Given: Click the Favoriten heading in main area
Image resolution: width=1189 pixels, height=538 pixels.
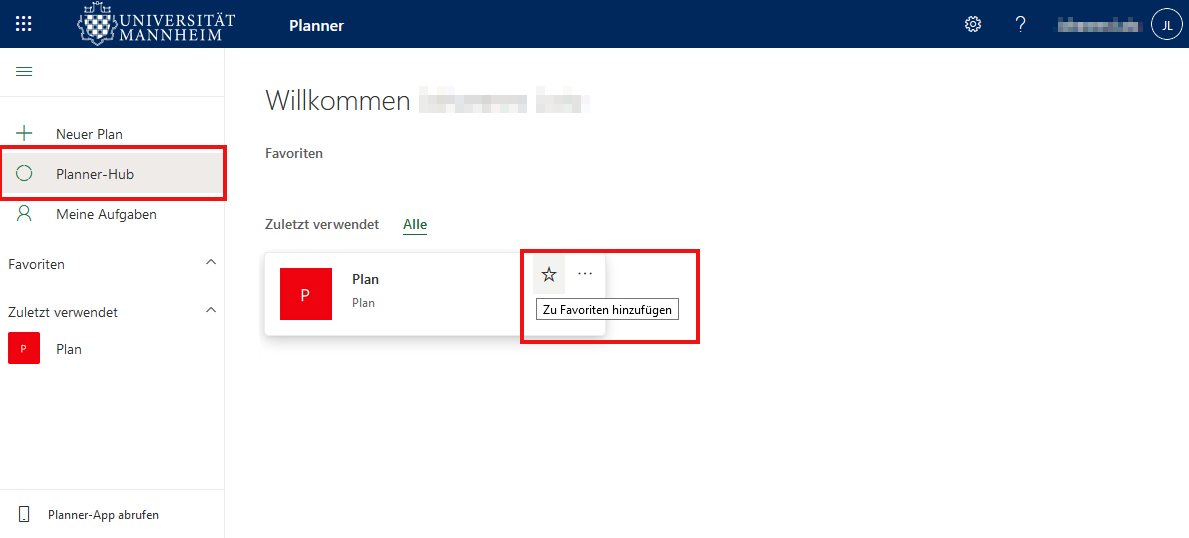Looking at the screenshot, I should [x=293, y=153].
